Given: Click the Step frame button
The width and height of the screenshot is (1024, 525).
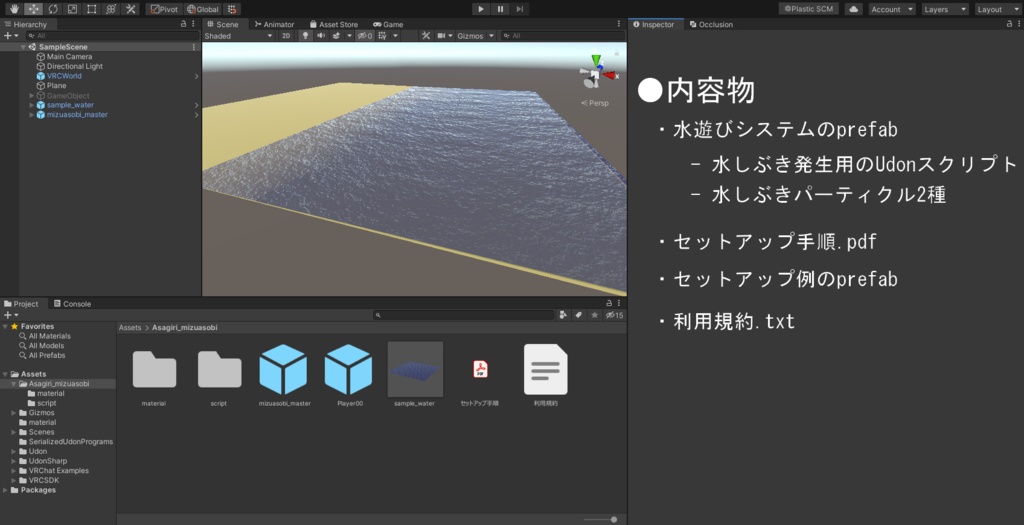Looking at the screenshot, I should 519,9.
